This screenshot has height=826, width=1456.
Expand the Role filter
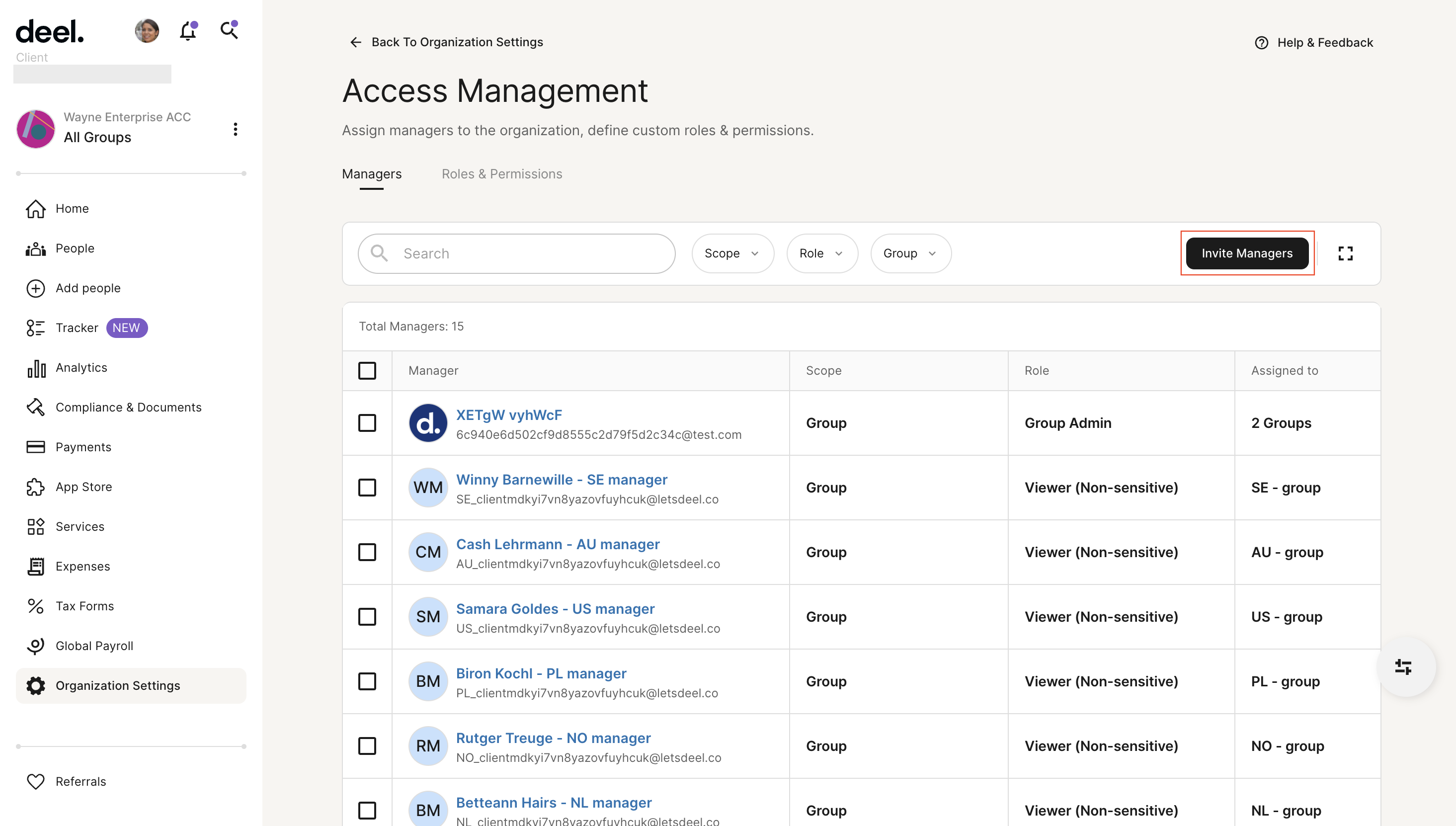822,253
